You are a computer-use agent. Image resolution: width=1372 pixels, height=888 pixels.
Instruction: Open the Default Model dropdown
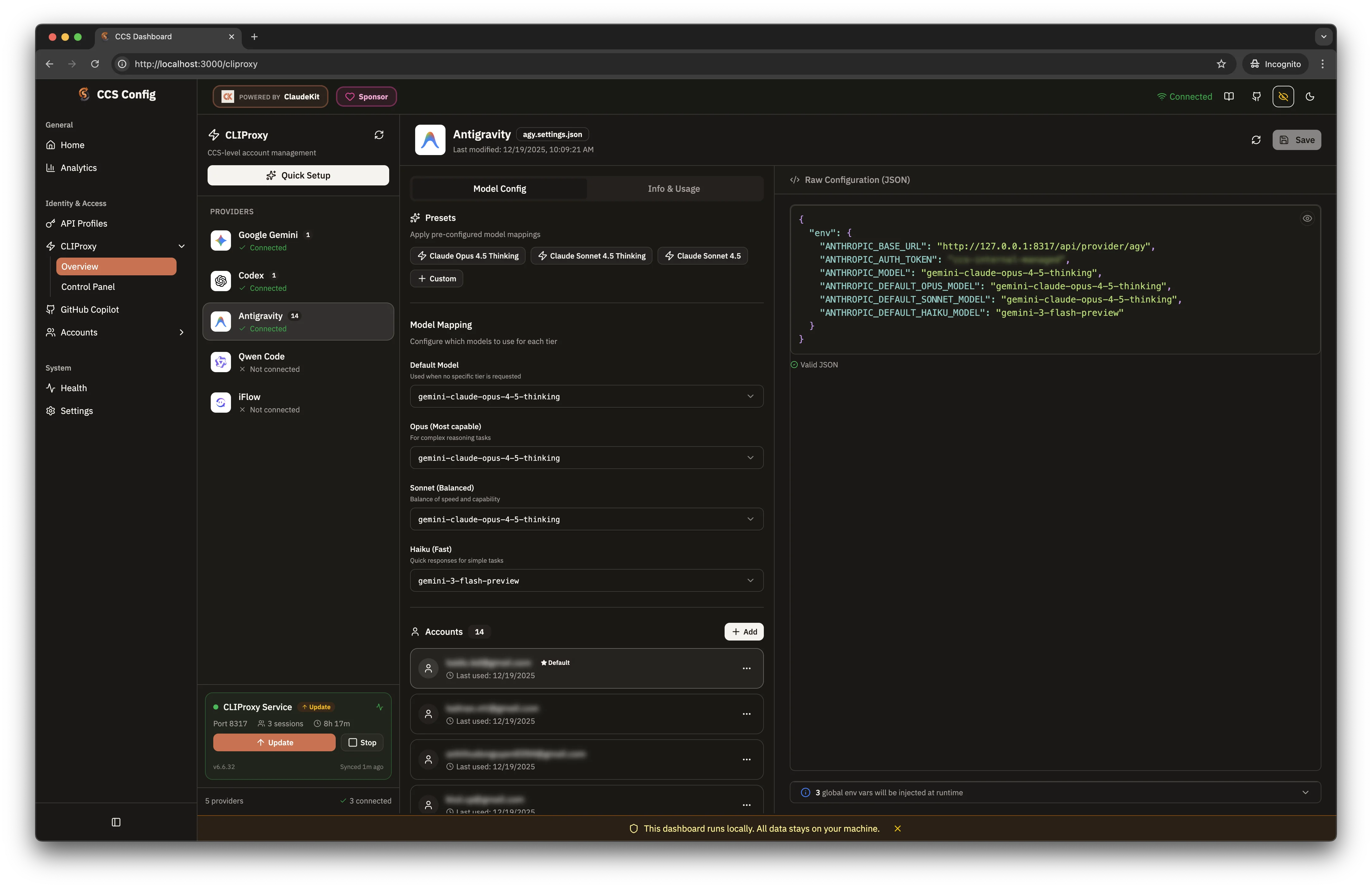(x=586, y=396)
